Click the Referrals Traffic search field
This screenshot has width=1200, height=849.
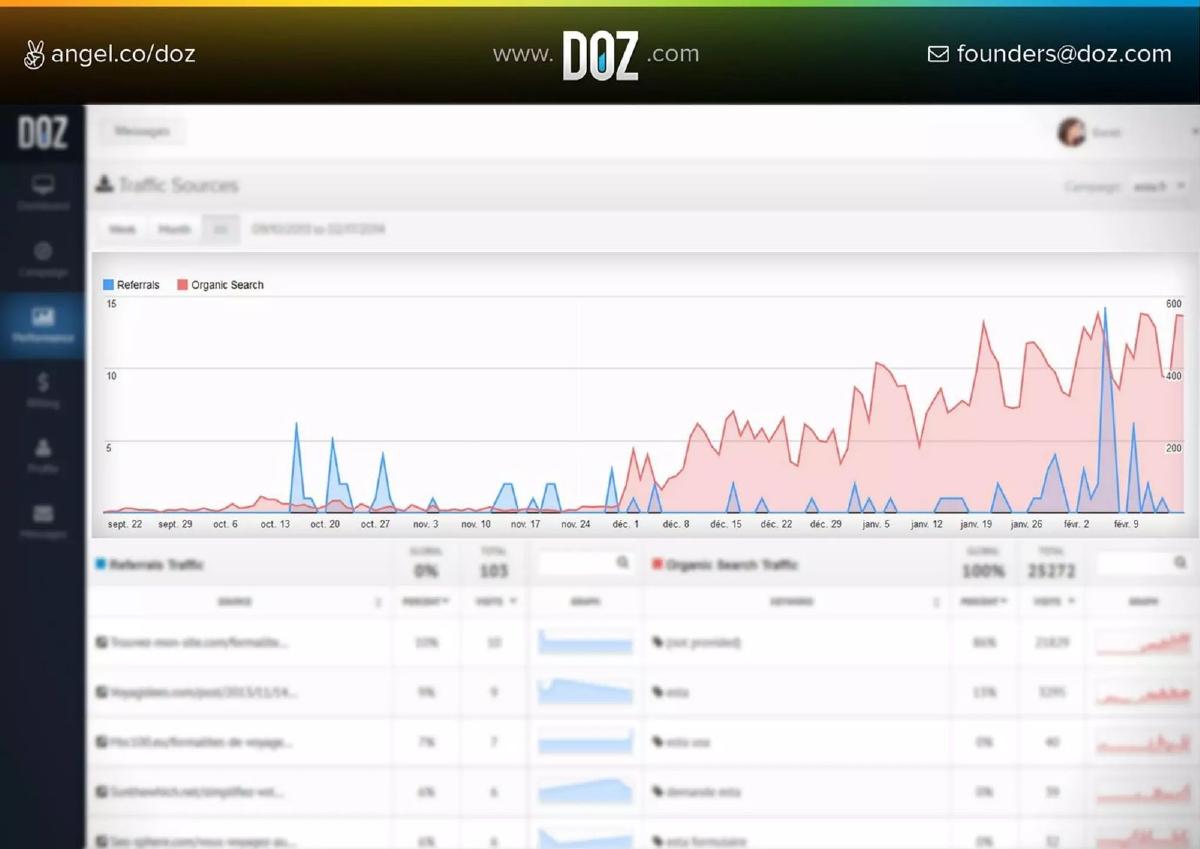click(x=587, y=563)
